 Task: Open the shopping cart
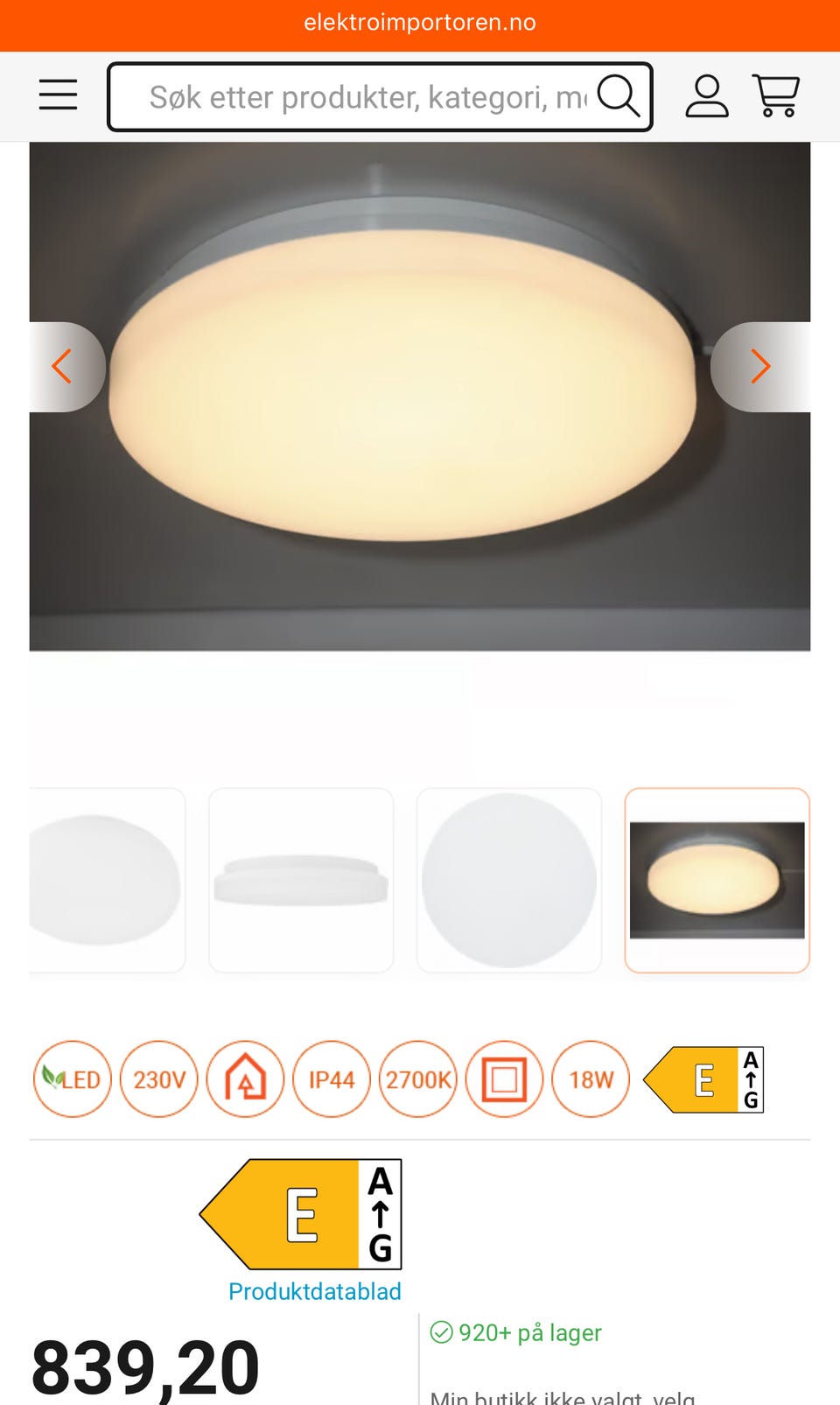click(x=776, y=95)
